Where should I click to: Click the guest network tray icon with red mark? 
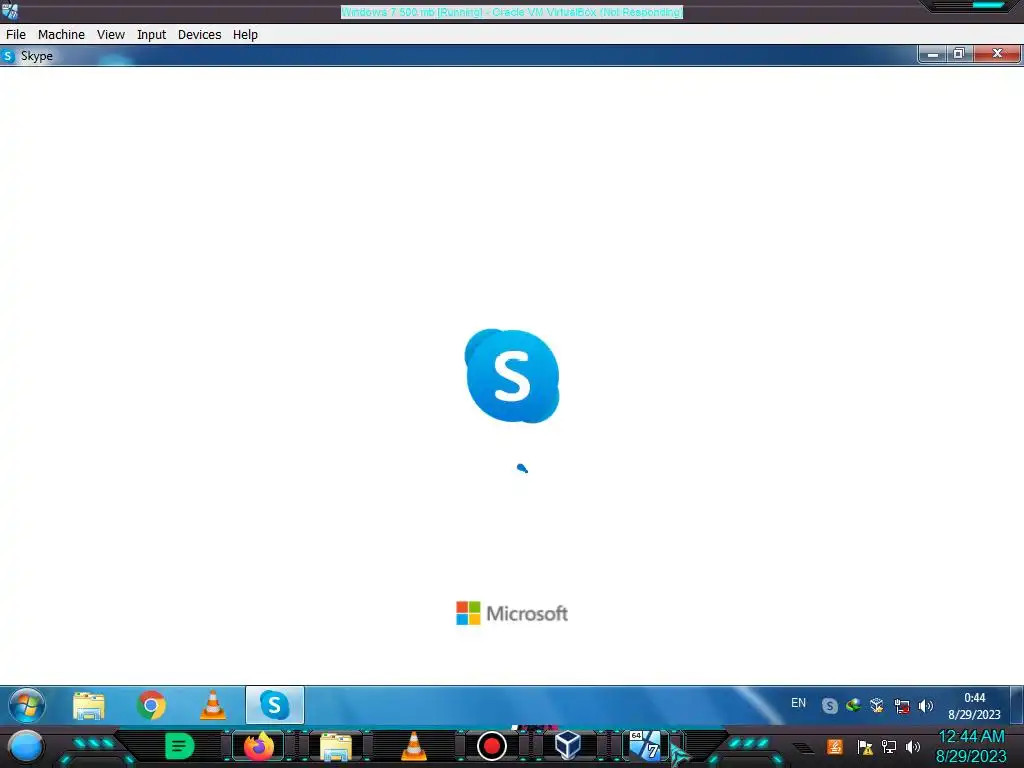coord(902,706)
